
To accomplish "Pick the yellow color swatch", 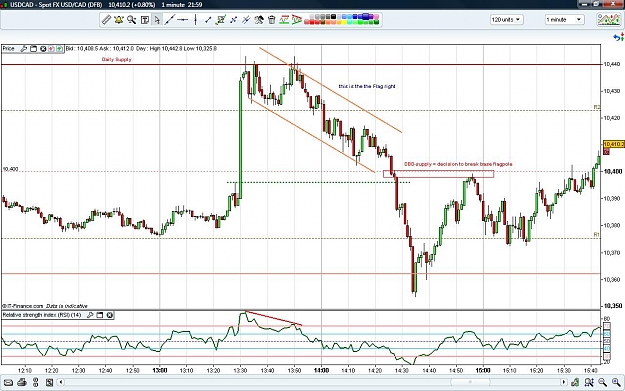I will tap(344, 22).
